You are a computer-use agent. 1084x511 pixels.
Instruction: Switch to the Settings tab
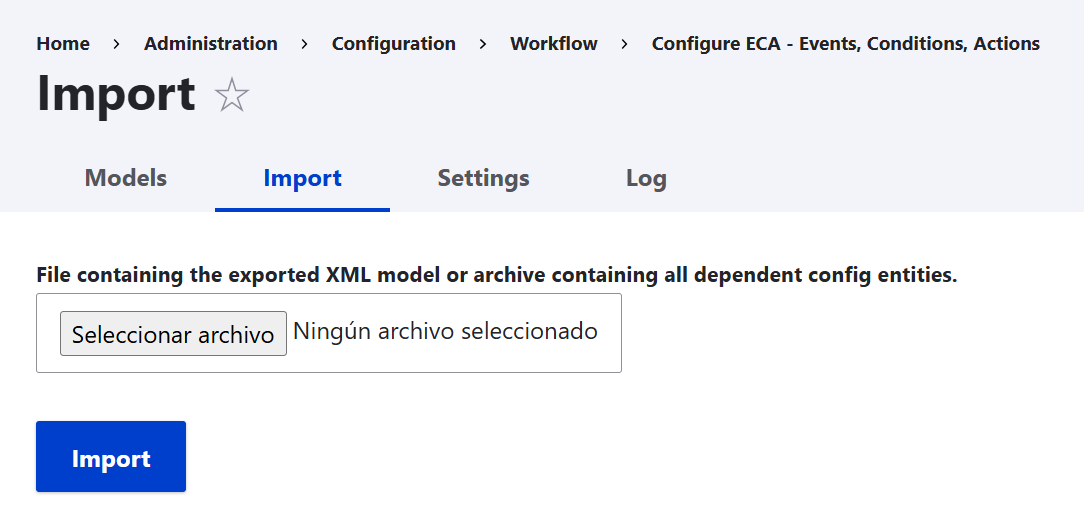(x=483, y=178)
